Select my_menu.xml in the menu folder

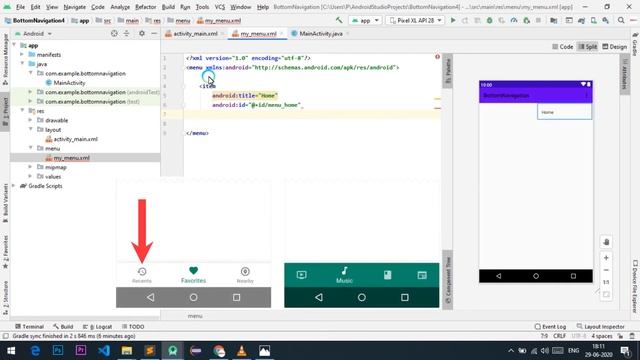[x=71, y=158]
